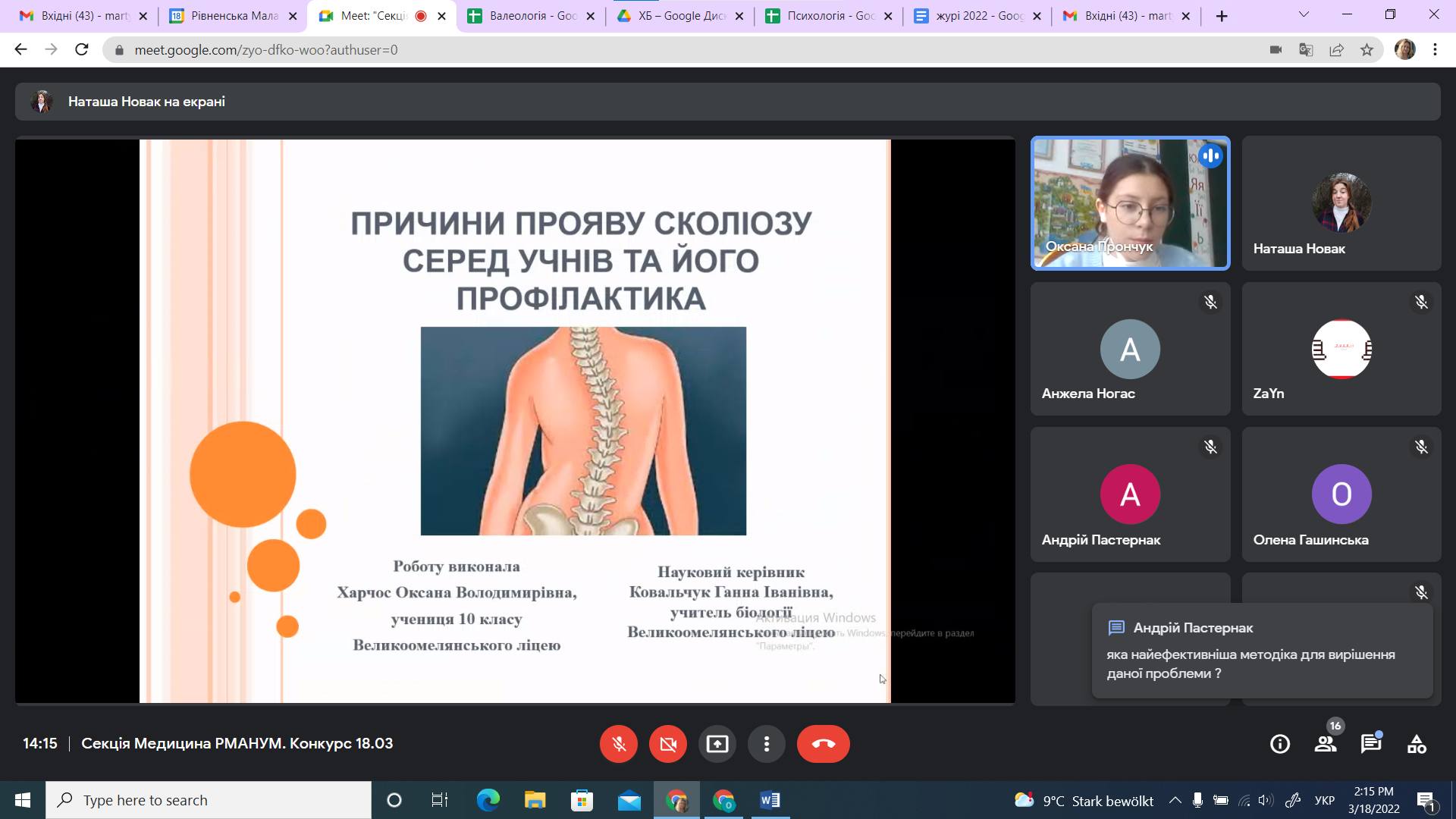Open the chat panel icon
This screenshot has height=819, width=1456.
(x=1370, y=744)
